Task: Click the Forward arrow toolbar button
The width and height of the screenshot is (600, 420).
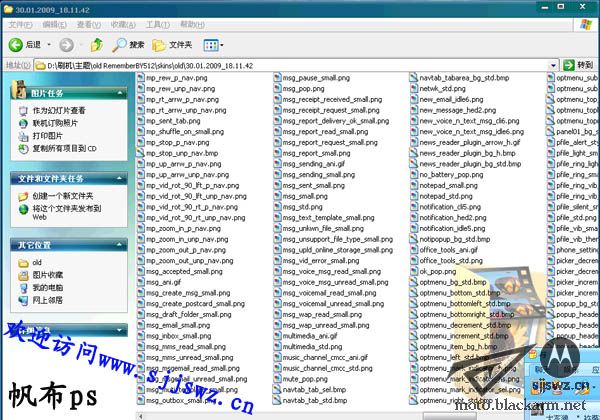Action: tap(66, 44)
